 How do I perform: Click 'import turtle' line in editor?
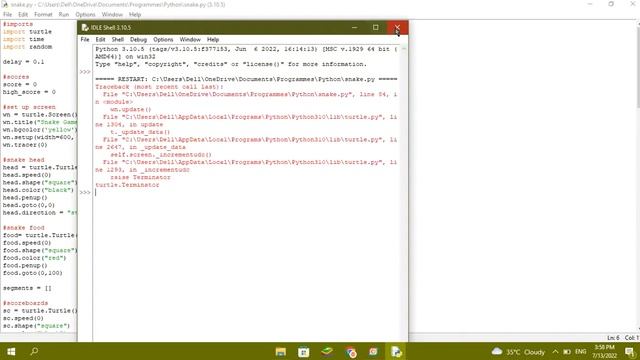(27, 32)
